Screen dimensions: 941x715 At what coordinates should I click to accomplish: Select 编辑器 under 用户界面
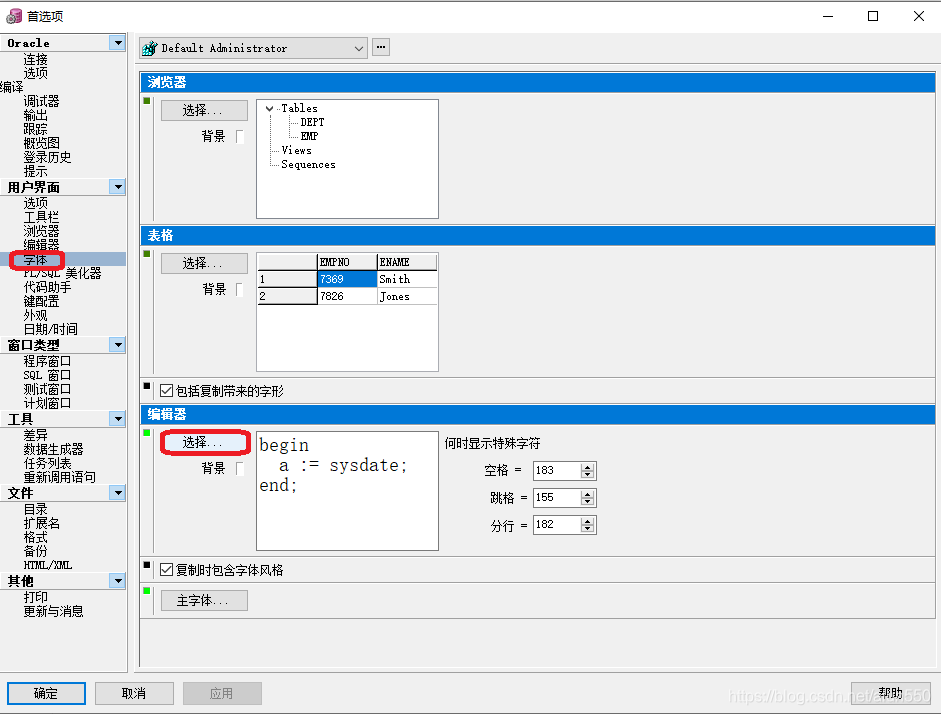(x=41, y=245)
